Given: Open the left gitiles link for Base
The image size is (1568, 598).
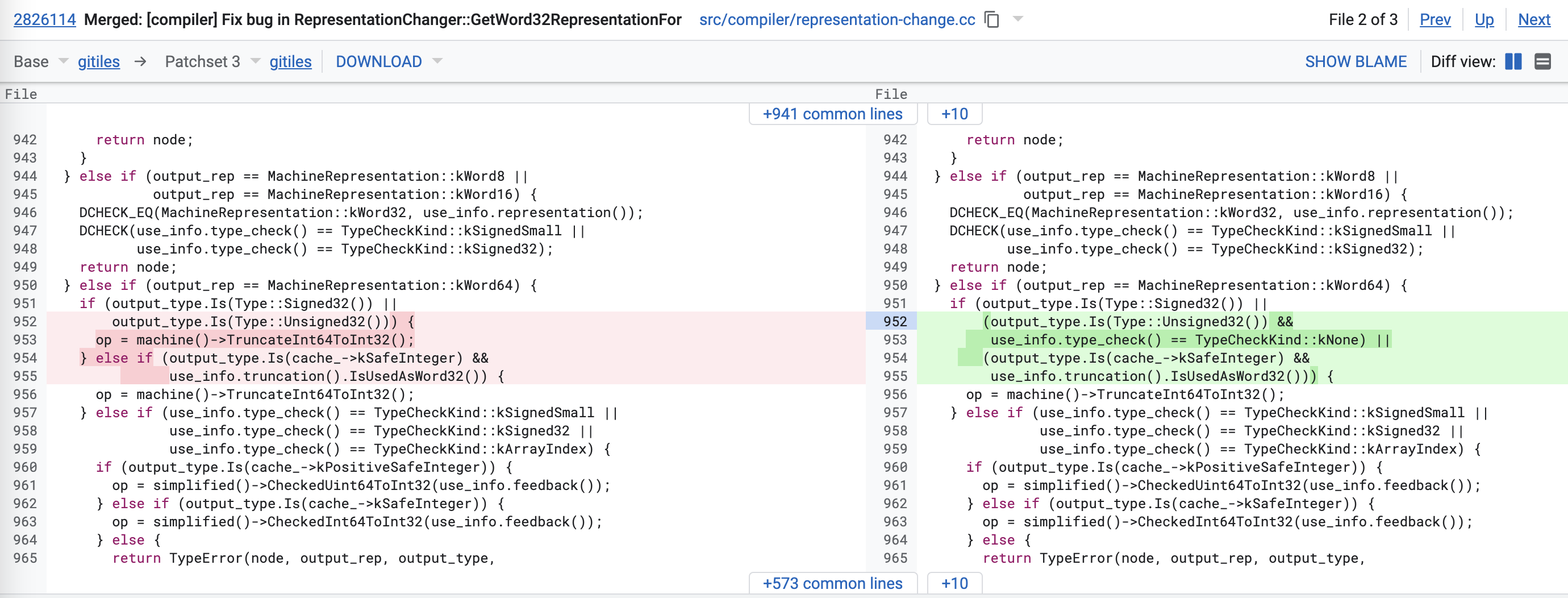Looking at the screenshot, I should click(x=99, y=61).
